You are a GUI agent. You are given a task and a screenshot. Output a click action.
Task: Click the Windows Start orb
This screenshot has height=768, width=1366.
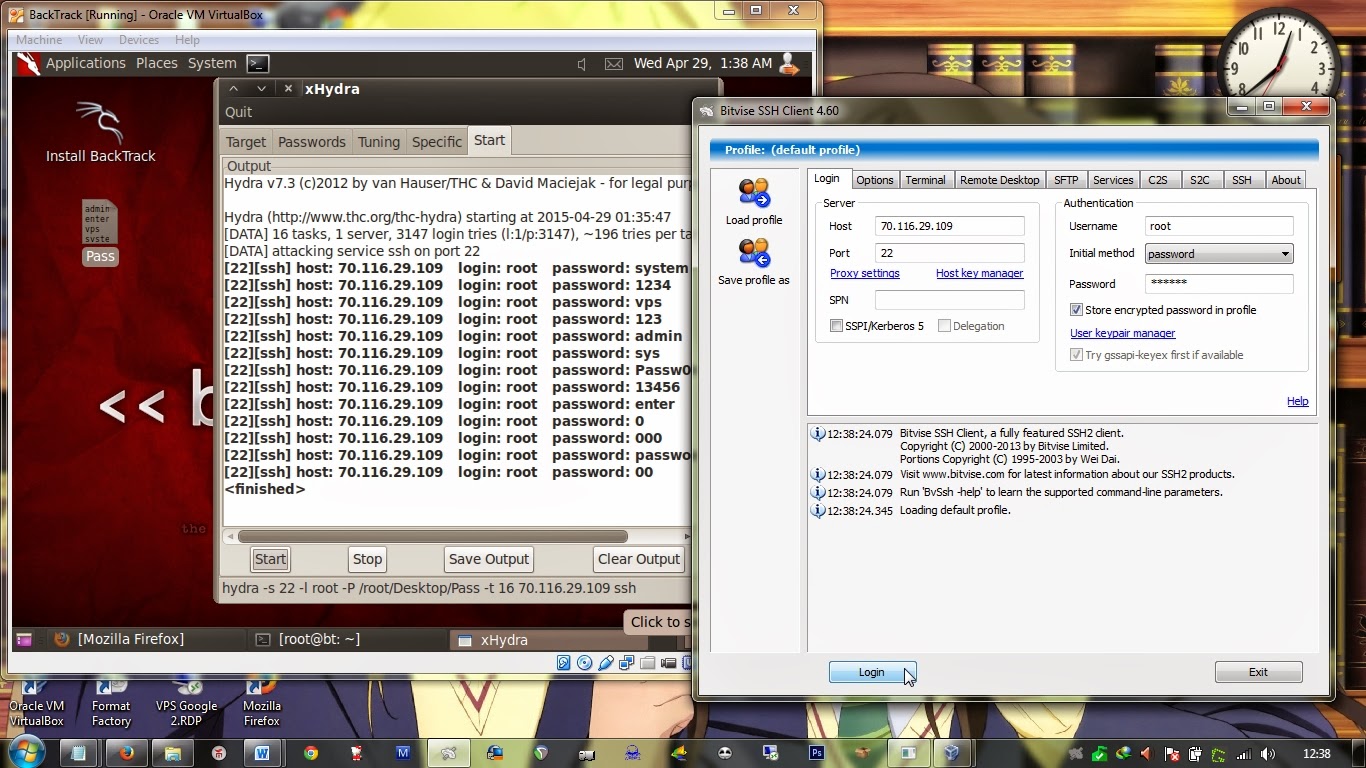[26, 752]
